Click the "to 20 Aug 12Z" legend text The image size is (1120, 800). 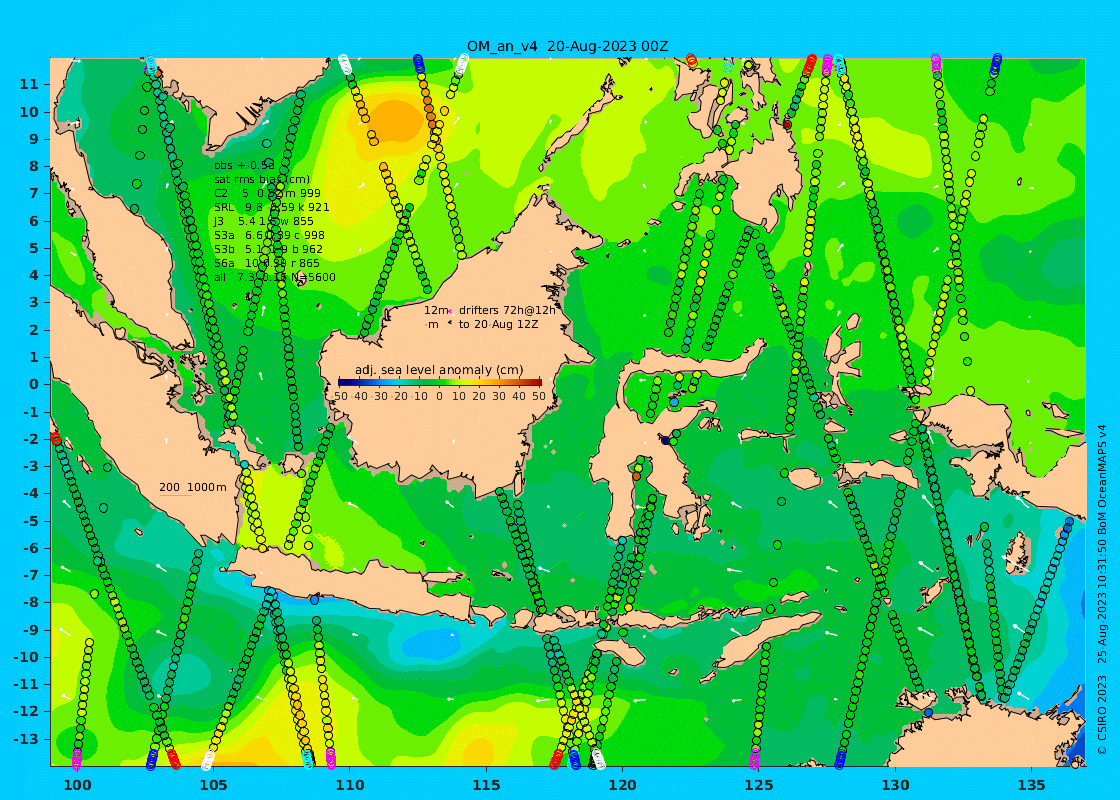[x=499, y=324]
